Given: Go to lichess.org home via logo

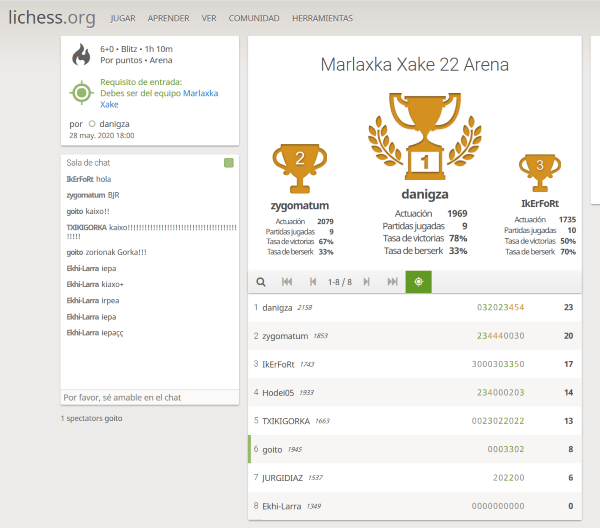Looking at the screenshot, I should pyautogui.click(x=52, y=17).
